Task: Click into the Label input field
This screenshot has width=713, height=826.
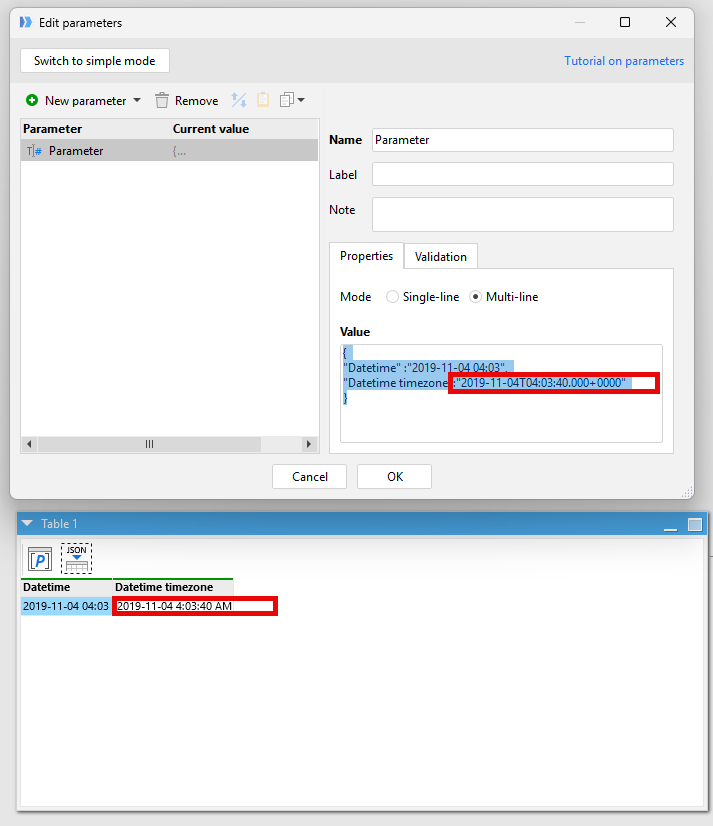Action: pyautogui.click(x=522, y=174)
